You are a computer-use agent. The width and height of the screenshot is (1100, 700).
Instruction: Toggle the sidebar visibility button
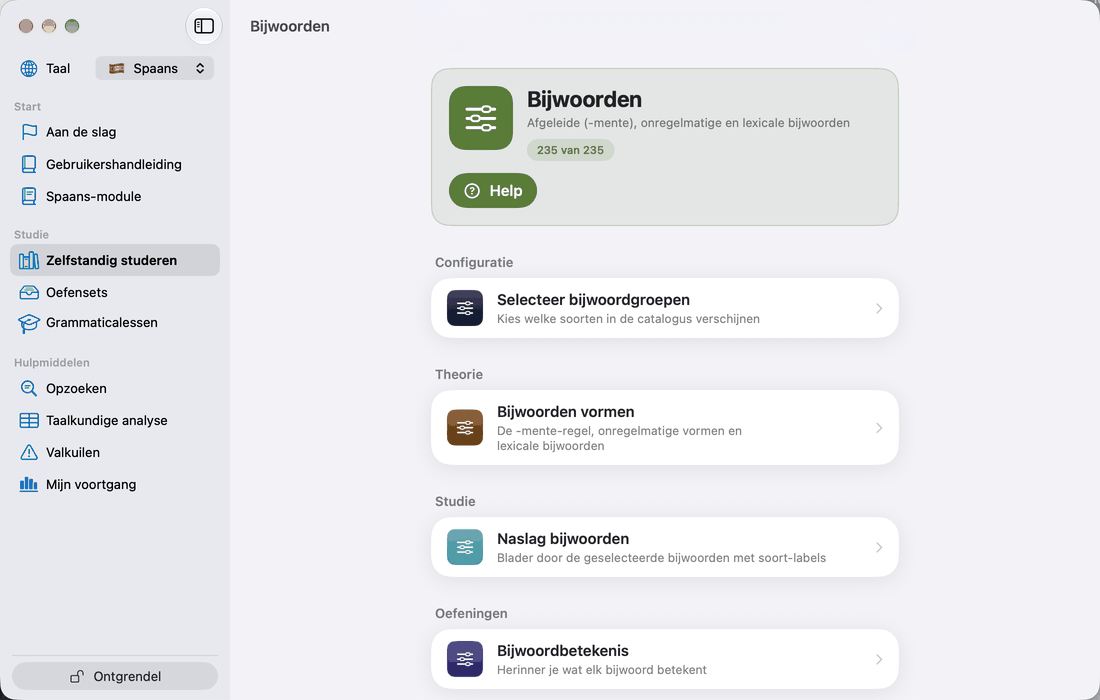coord(204,26)
